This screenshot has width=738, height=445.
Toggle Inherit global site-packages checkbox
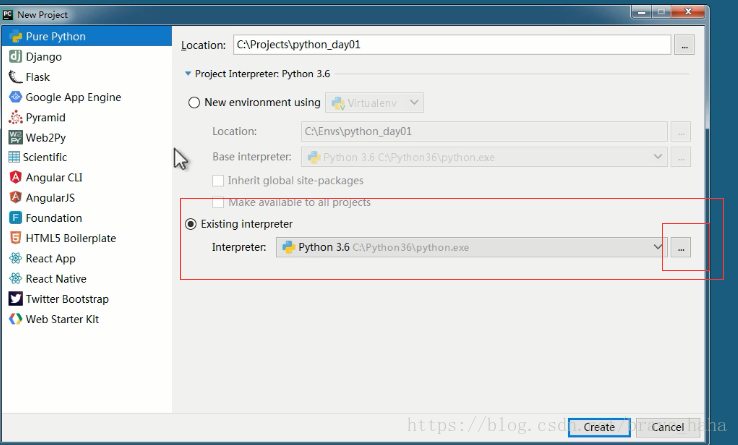tap(218, 181)
